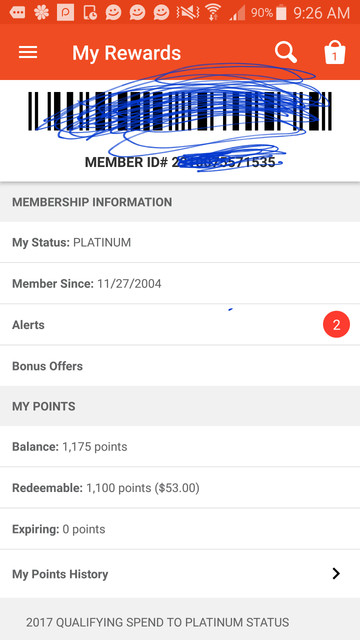360x640 pixels.
Task: Open the hamburger navigation menu
Action: tap(28, 53)
